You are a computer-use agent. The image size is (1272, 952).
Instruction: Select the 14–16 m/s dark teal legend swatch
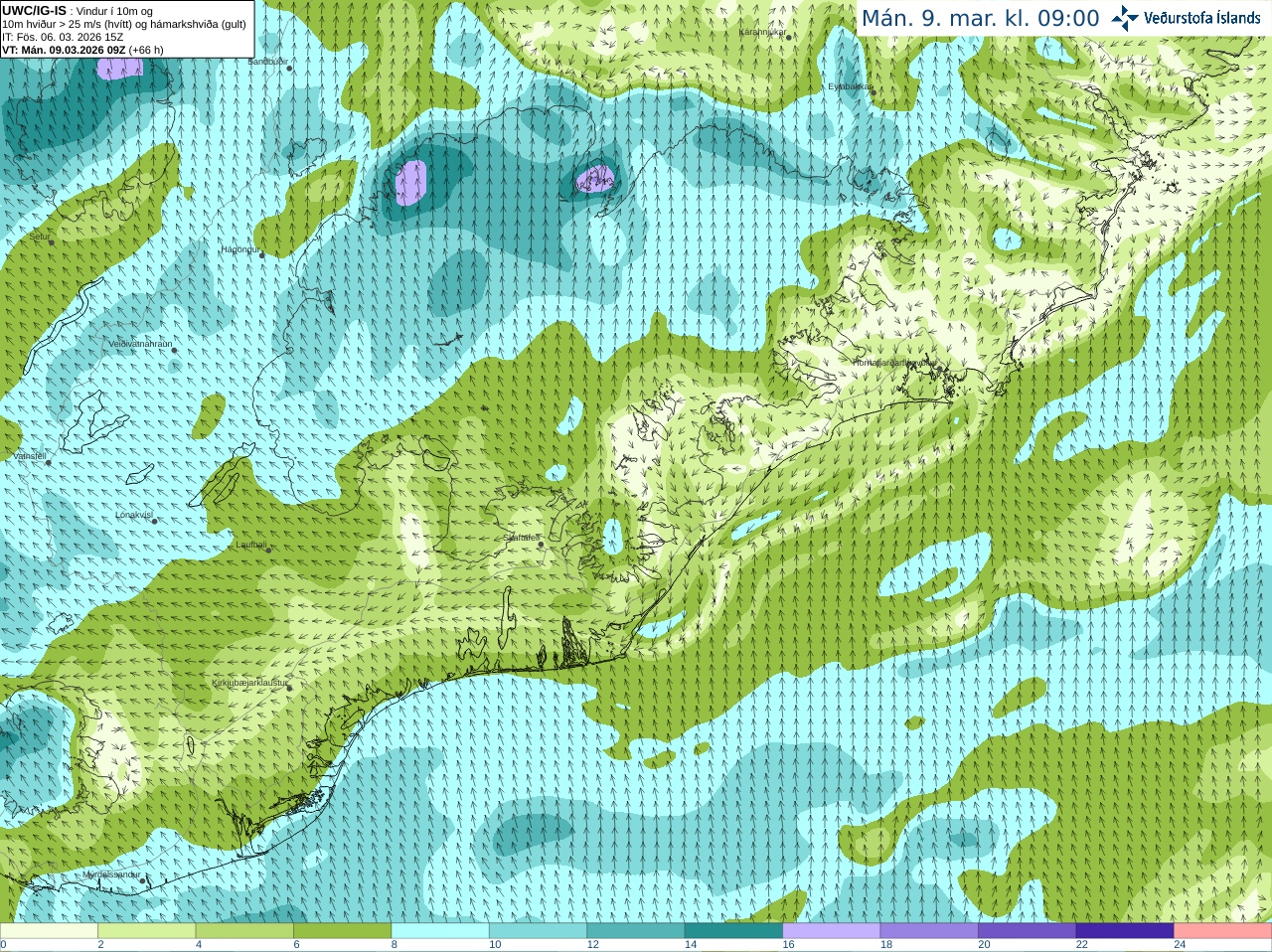coord(733,931)
